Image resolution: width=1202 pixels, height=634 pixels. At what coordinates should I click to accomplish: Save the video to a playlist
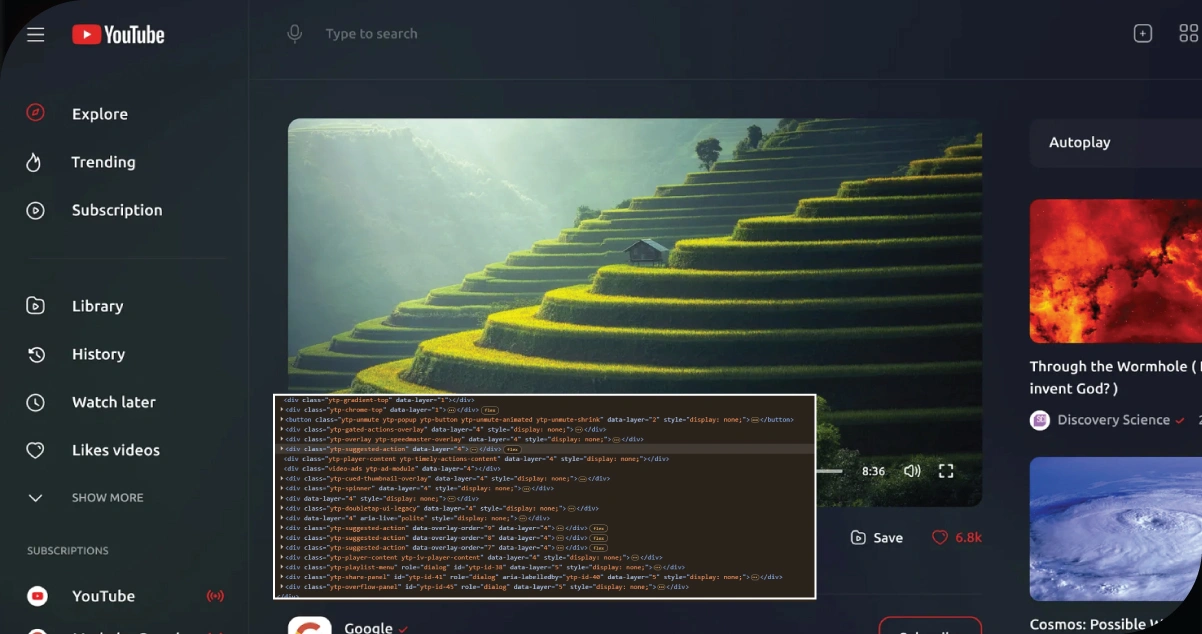point(876,537)
